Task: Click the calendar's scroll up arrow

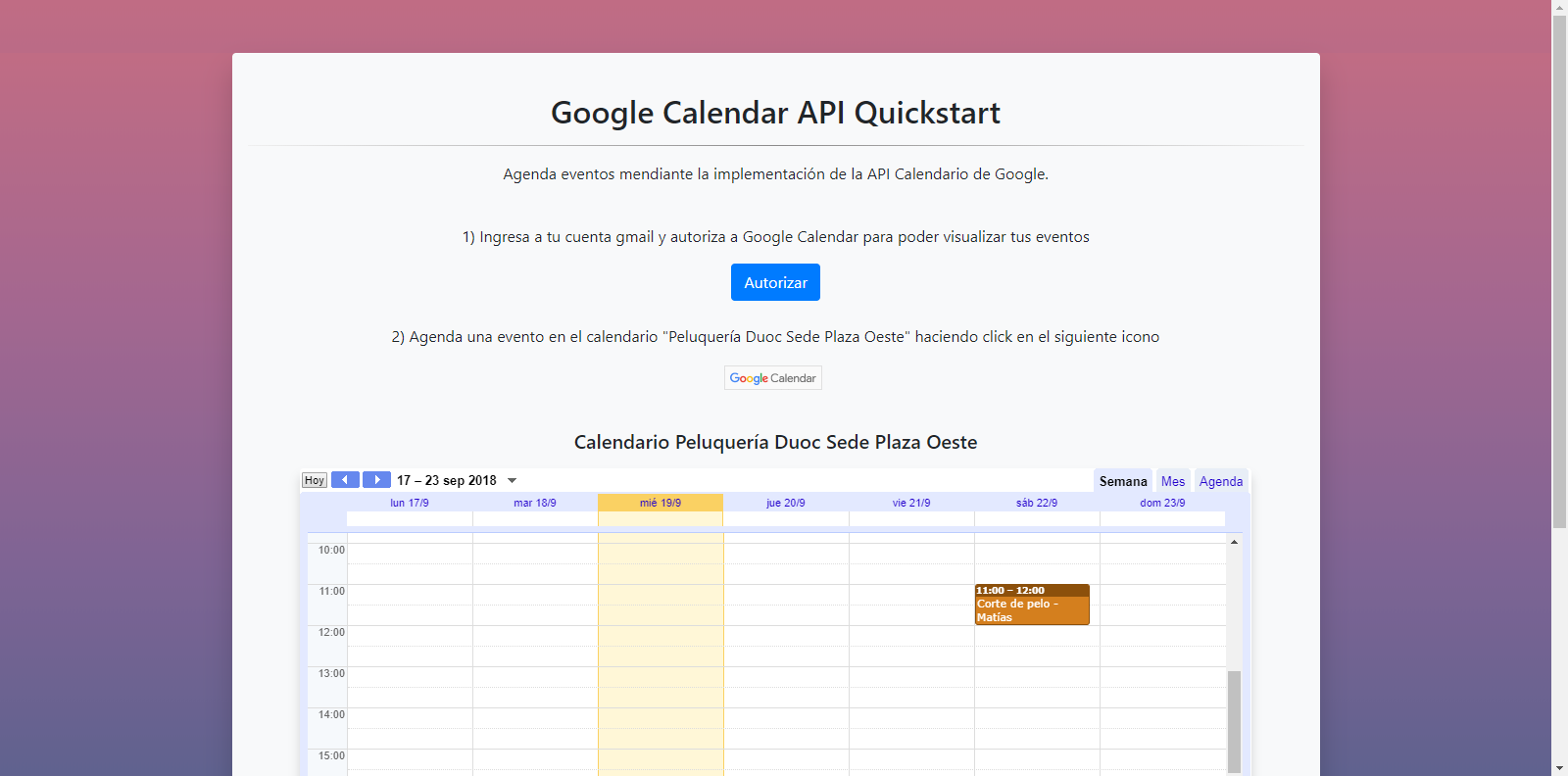Action: (x=1234, y=542)
